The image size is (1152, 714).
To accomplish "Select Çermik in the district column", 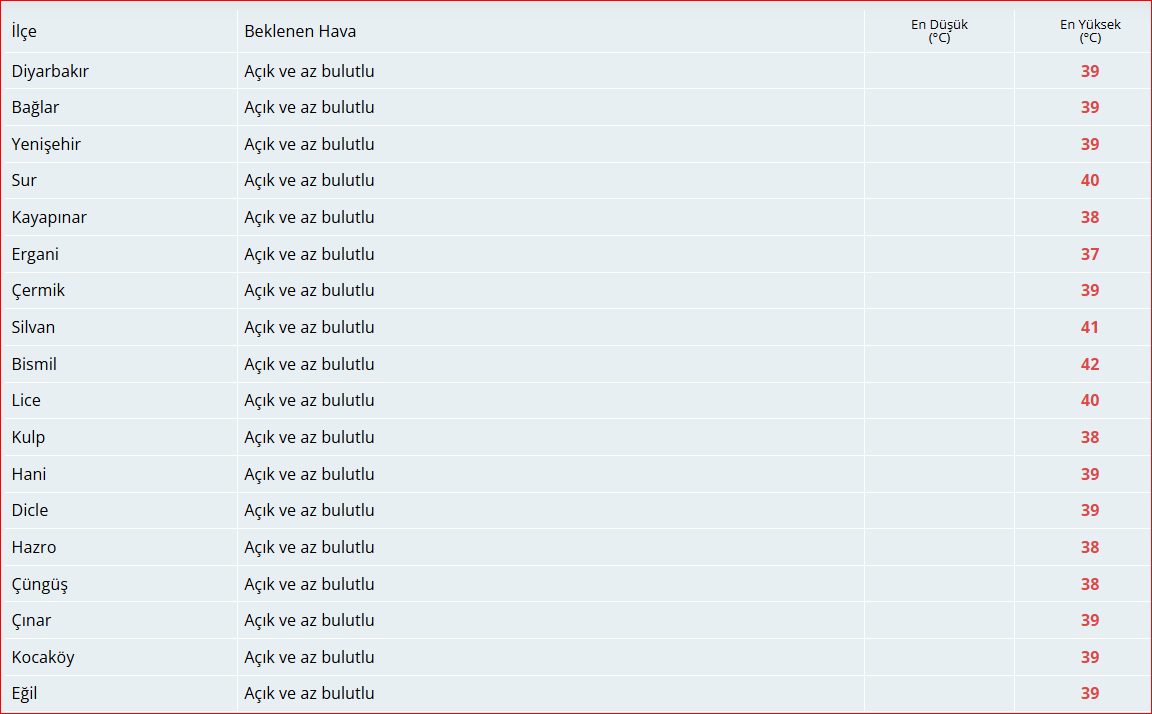I will pos(37,291).
